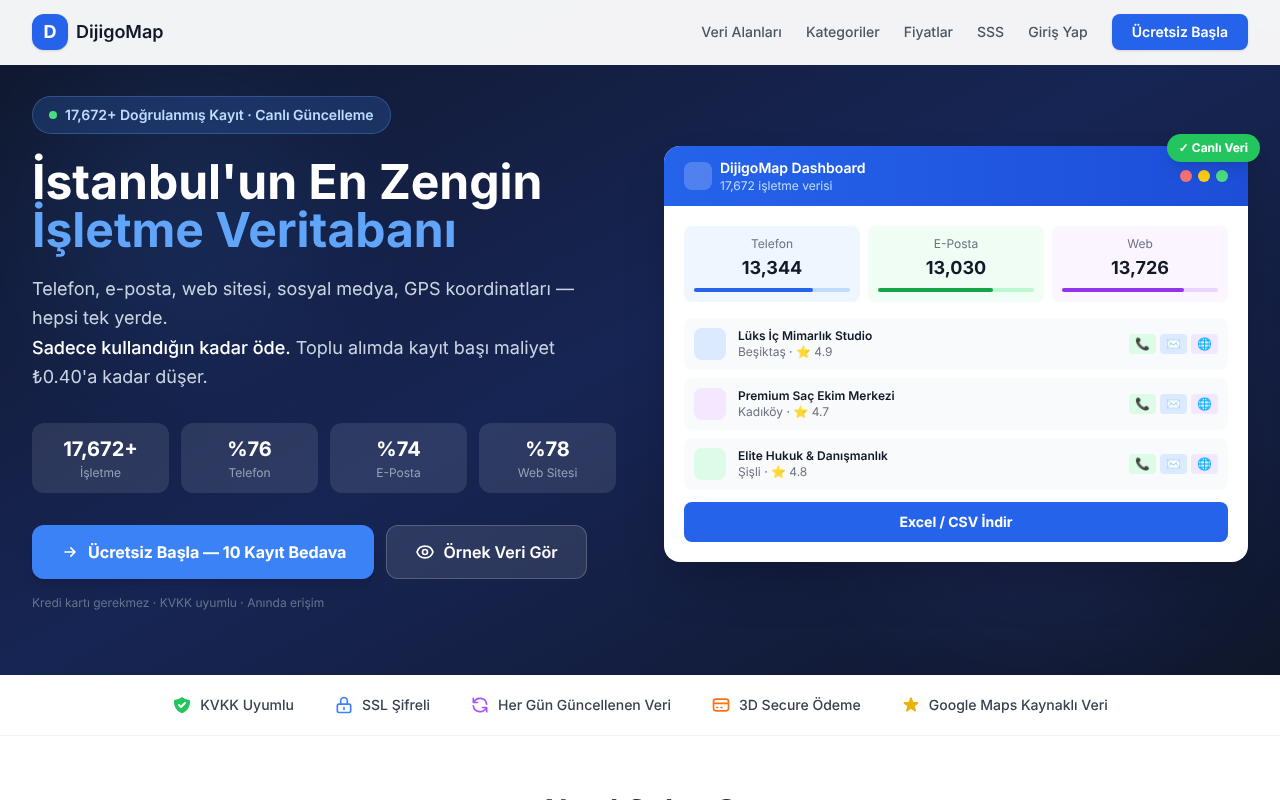Screen dimensions: 1280x800
Task: Click the %74 E-Posta stat card
Action: tap(398, 458)
